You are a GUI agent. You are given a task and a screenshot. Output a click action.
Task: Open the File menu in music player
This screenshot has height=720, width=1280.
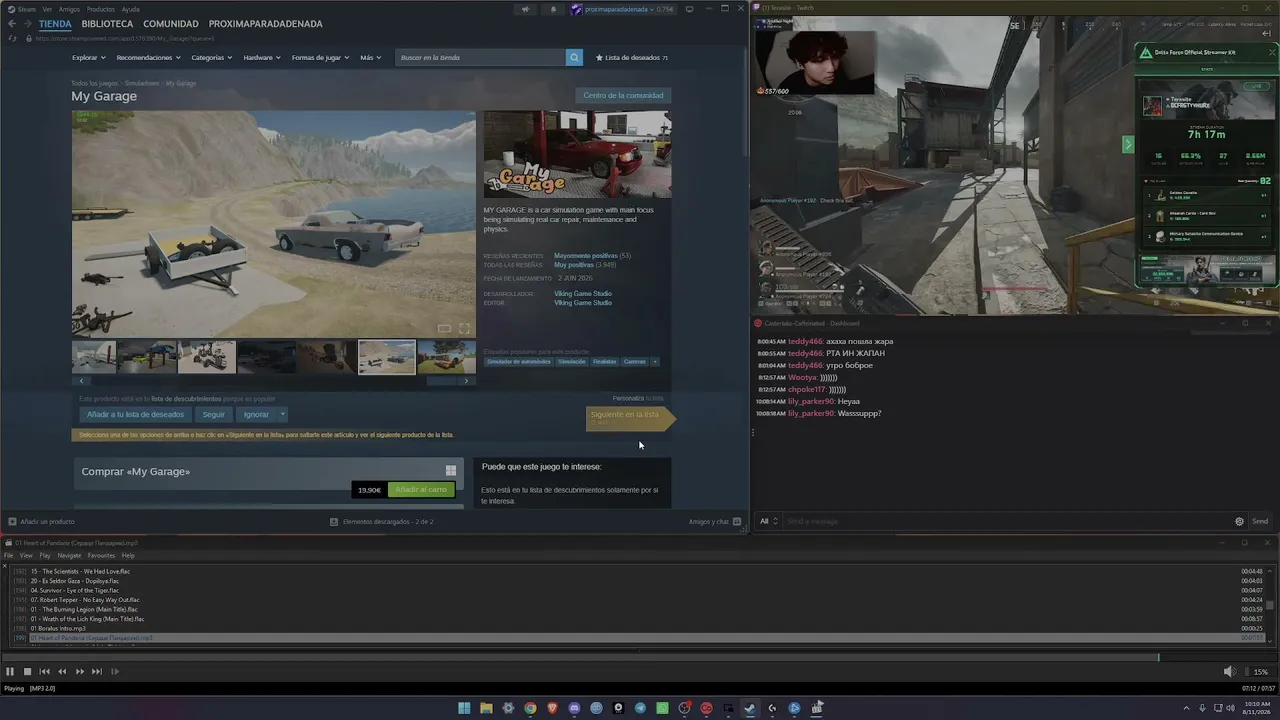point(8,556)
